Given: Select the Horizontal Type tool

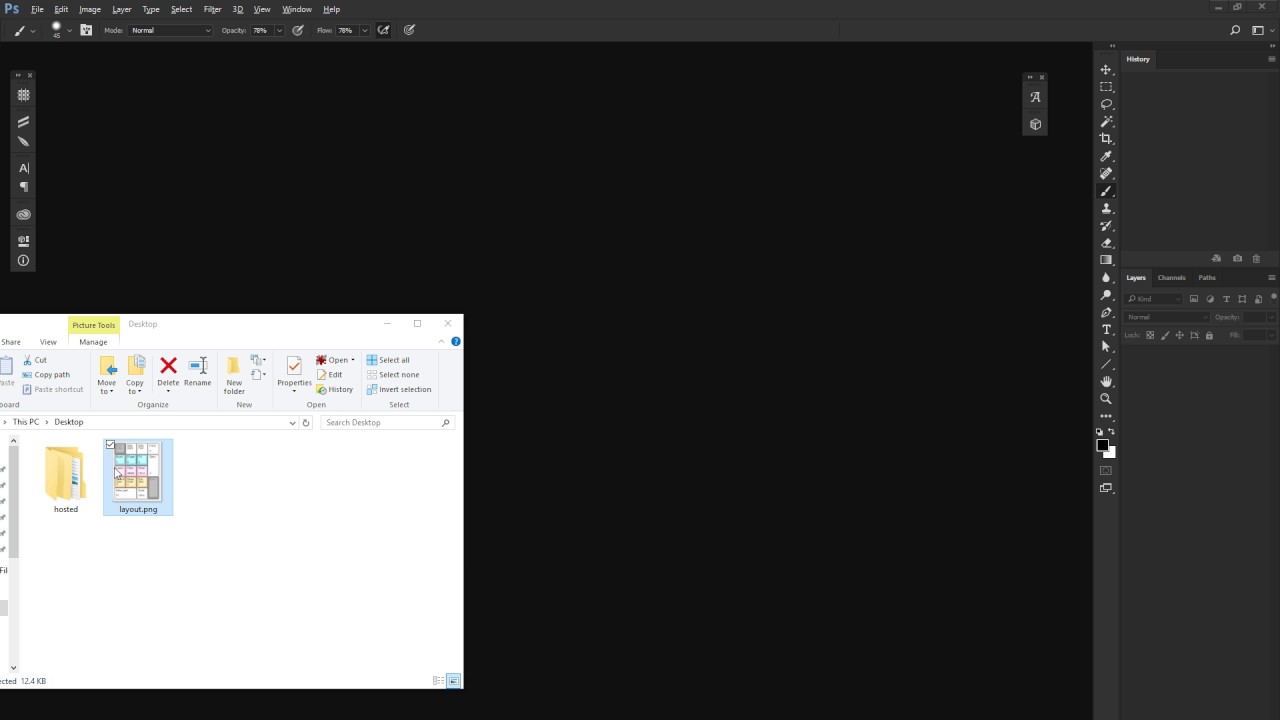Looking at the screenshot, I should [x=1106, y=329].
